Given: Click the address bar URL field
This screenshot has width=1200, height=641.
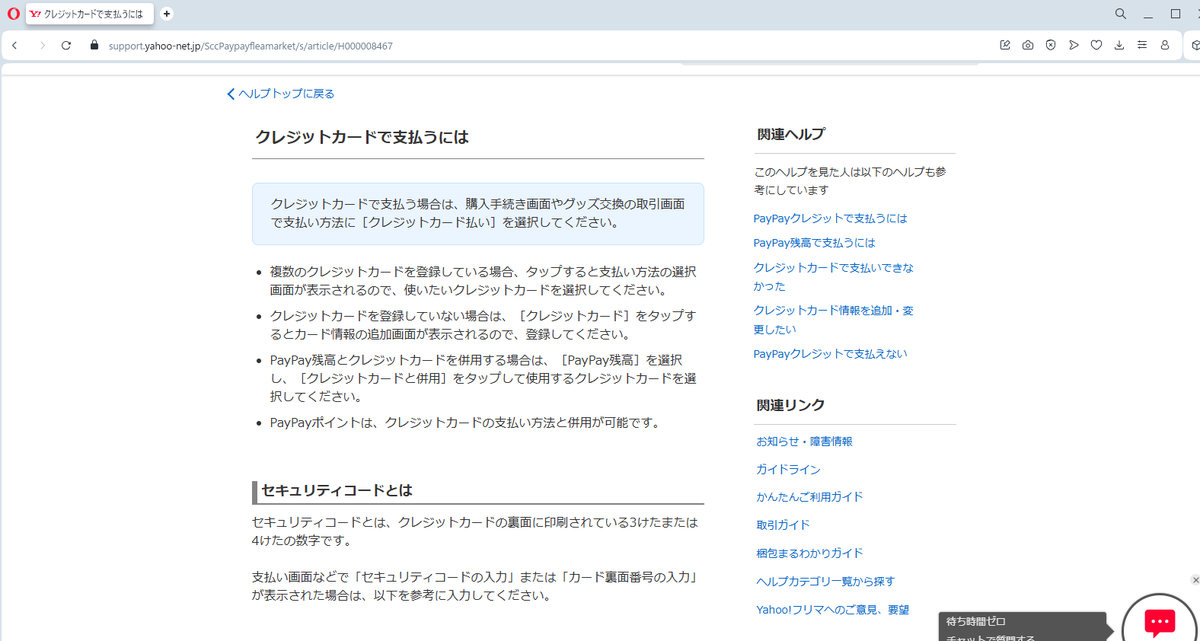Looking at the screenshot, I should [540, 45].
